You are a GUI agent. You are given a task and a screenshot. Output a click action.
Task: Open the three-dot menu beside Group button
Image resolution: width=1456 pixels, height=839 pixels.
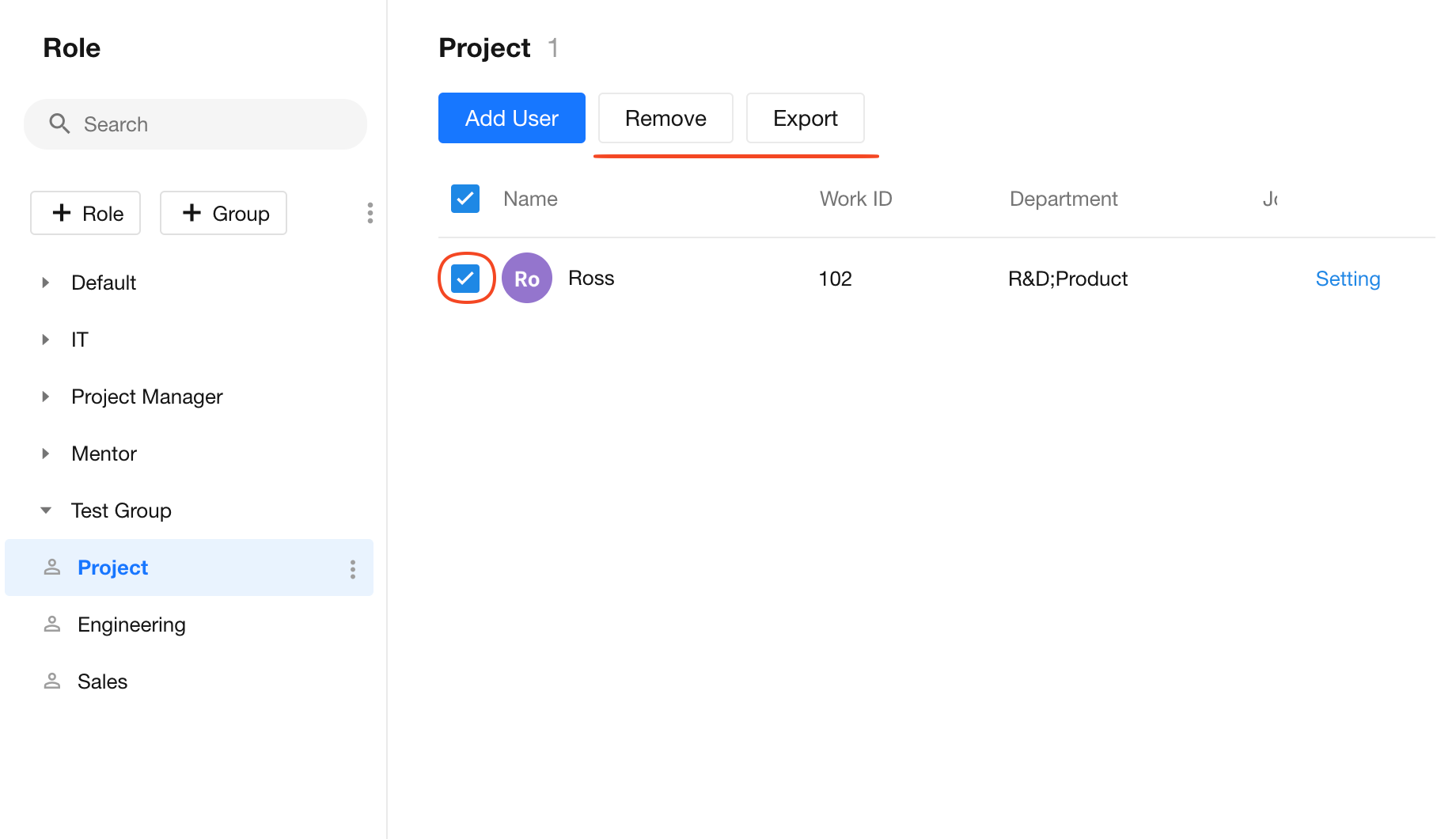click(x=370, y=213)
